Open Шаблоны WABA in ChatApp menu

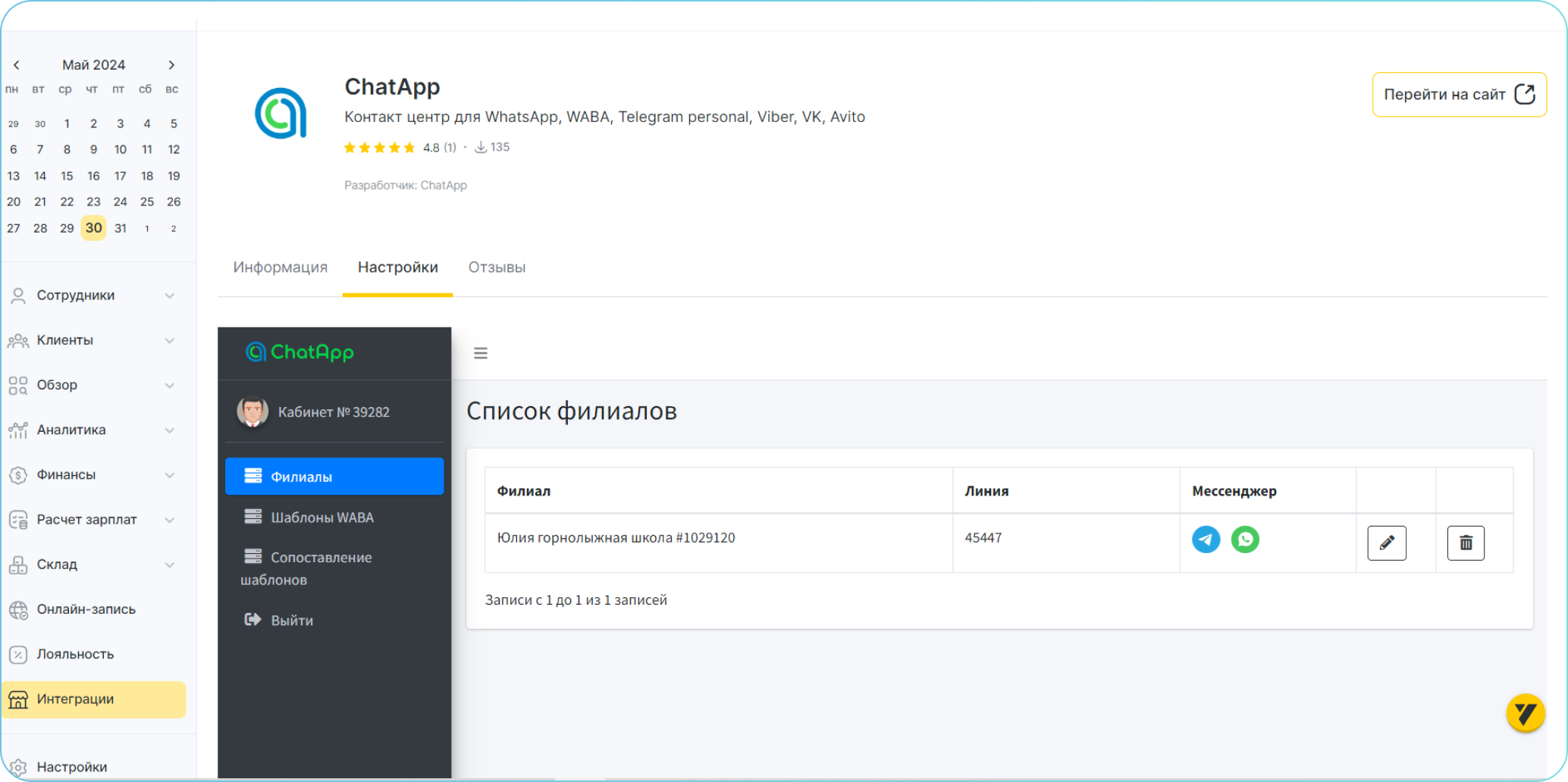tap(321, 518)
